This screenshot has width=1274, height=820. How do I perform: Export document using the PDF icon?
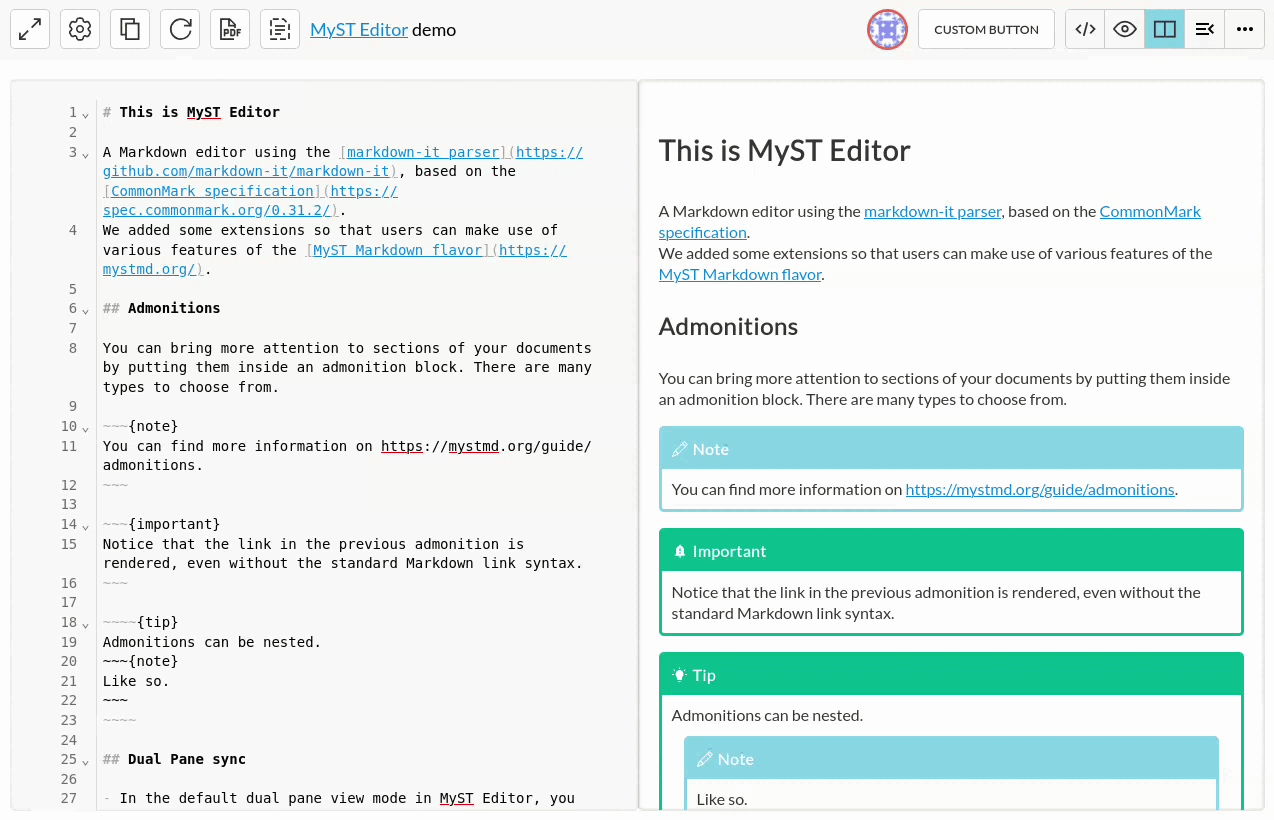point(230,29)
